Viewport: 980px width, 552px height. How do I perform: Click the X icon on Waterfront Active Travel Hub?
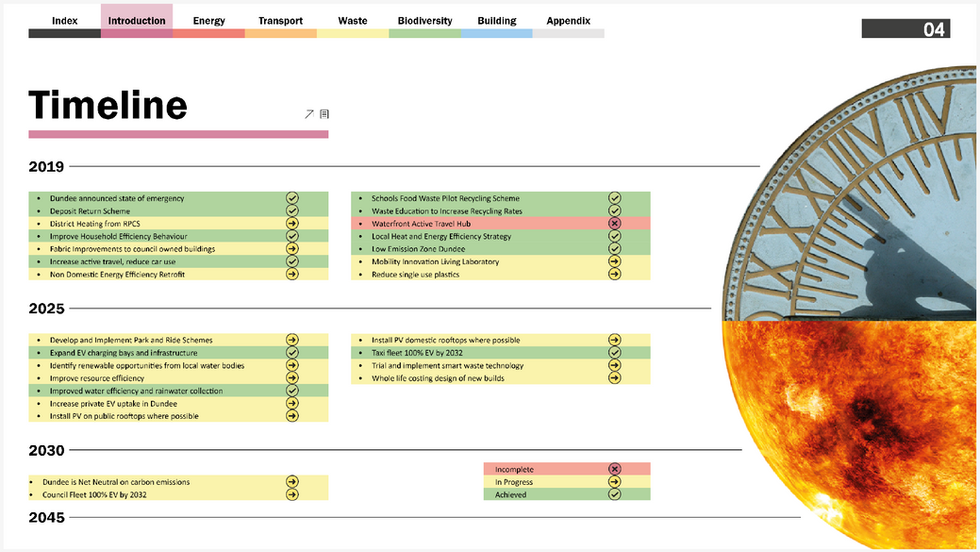614,223
